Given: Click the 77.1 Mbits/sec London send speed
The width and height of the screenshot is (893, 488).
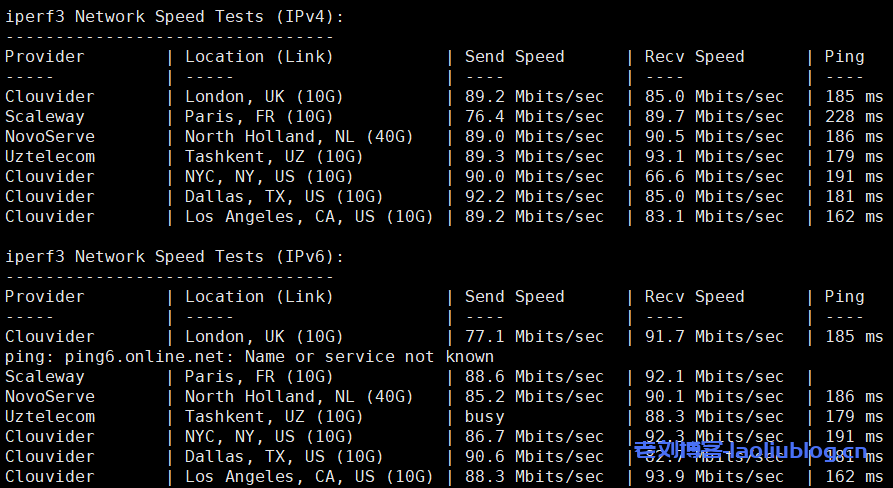Looking at the screenshot, I should click(x=534, y=336).
